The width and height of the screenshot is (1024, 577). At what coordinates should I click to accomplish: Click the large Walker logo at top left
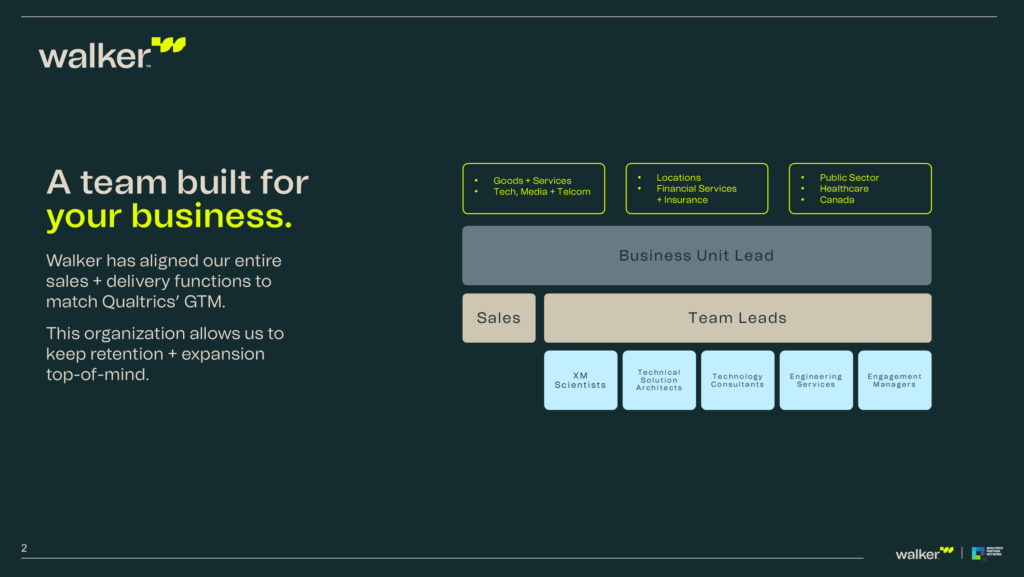112,53
